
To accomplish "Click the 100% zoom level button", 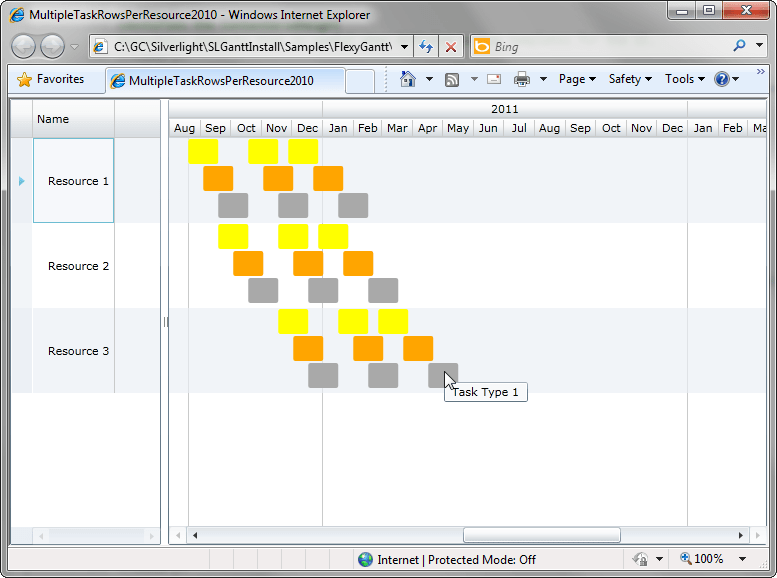I will tap(702, 559).
